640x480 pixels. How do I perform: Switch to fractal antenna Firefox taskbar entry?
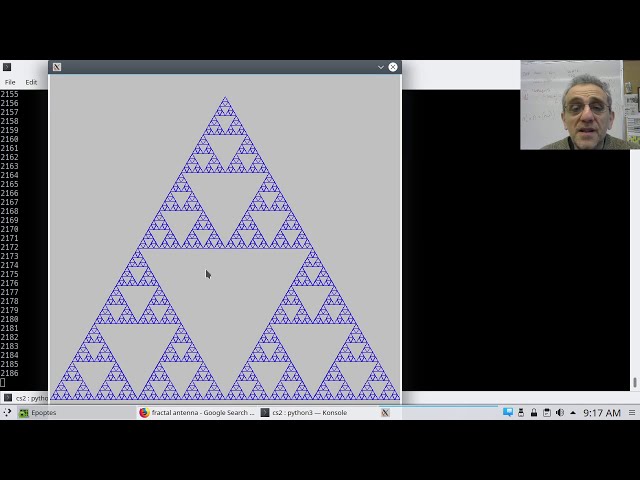click(x=197, y=413)
